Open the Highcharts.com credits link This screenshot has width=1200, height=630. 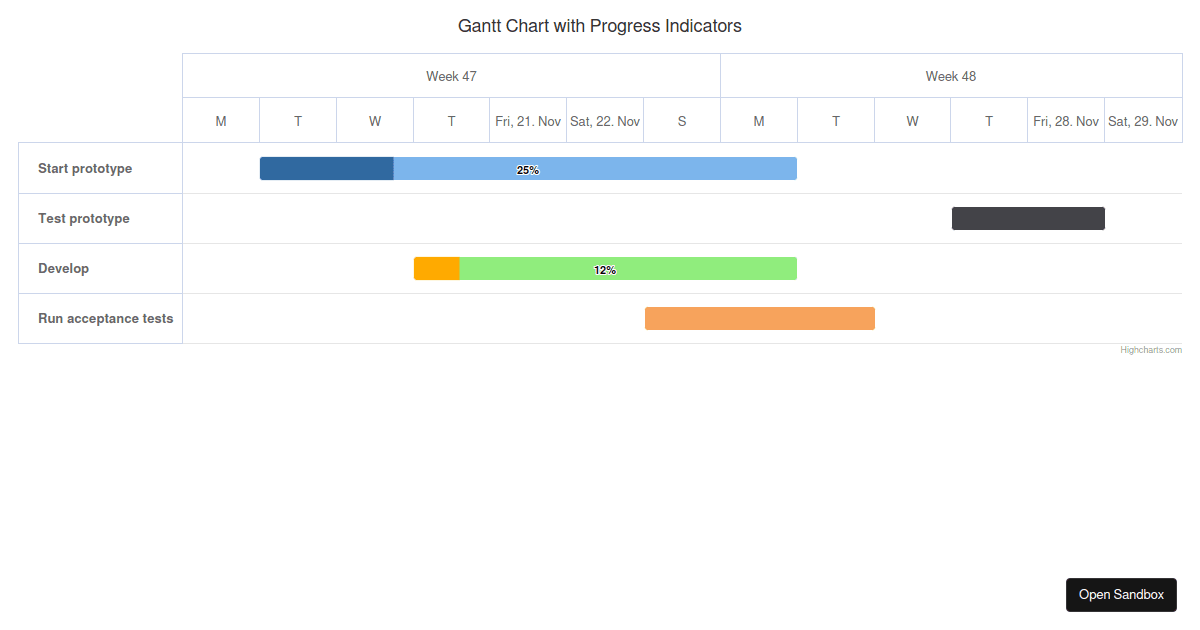[x=1150, y=350]
